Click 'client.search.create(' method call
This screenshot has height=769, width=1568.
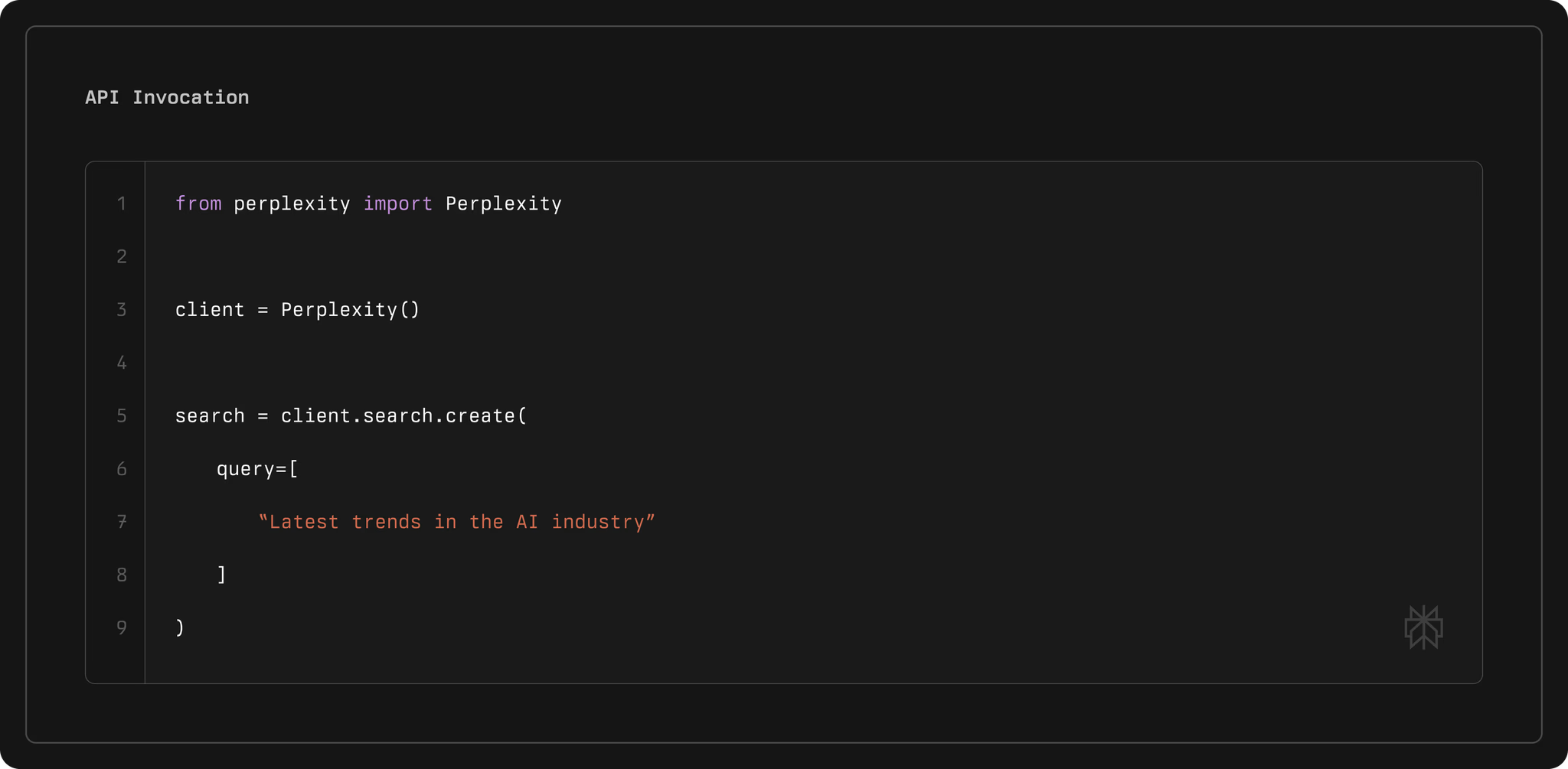[x=403, y=416]
